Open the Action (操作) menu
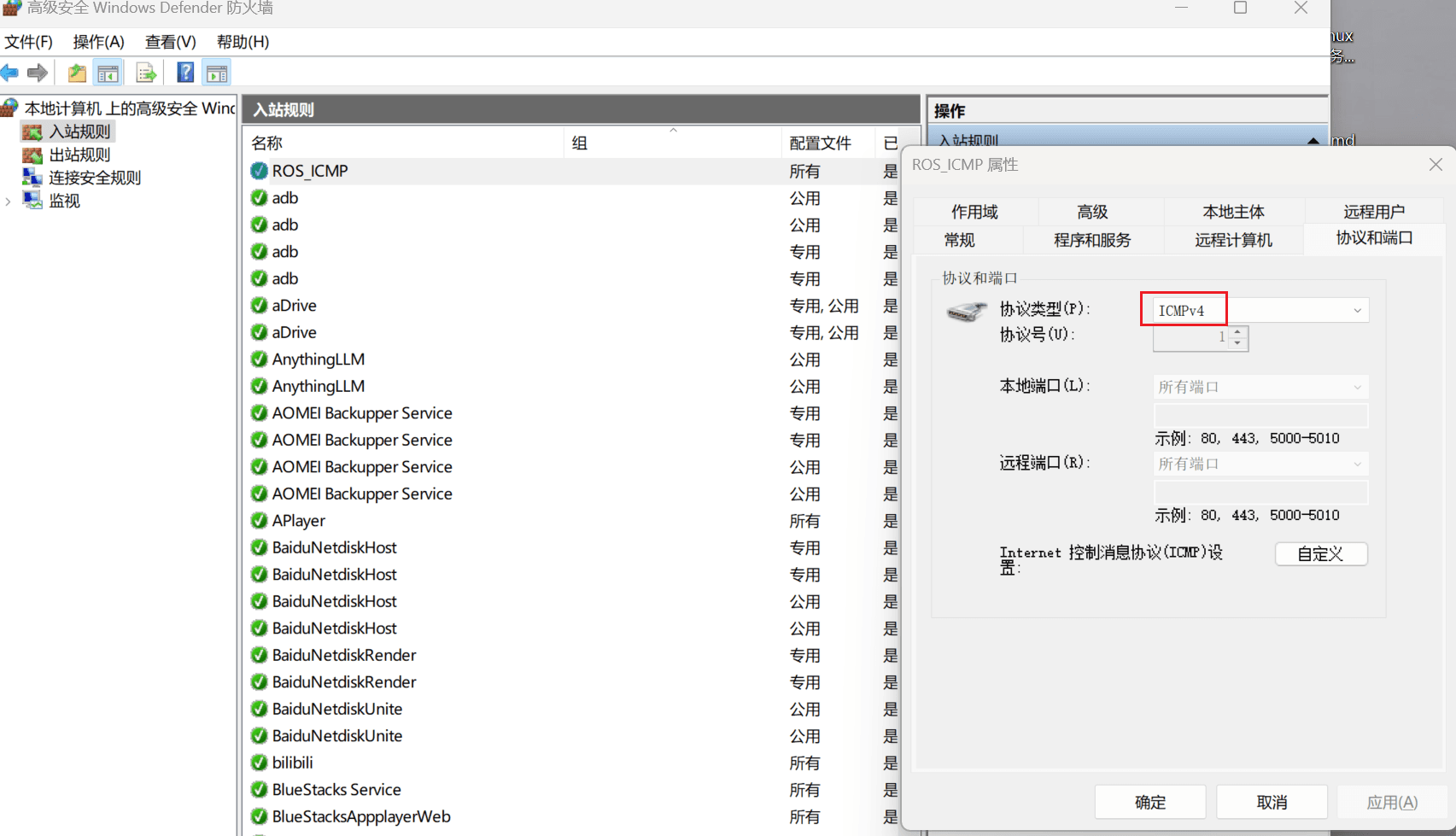Image resolution: width=1456 pixels, height=836 pixels. click(x=98, y=42)
